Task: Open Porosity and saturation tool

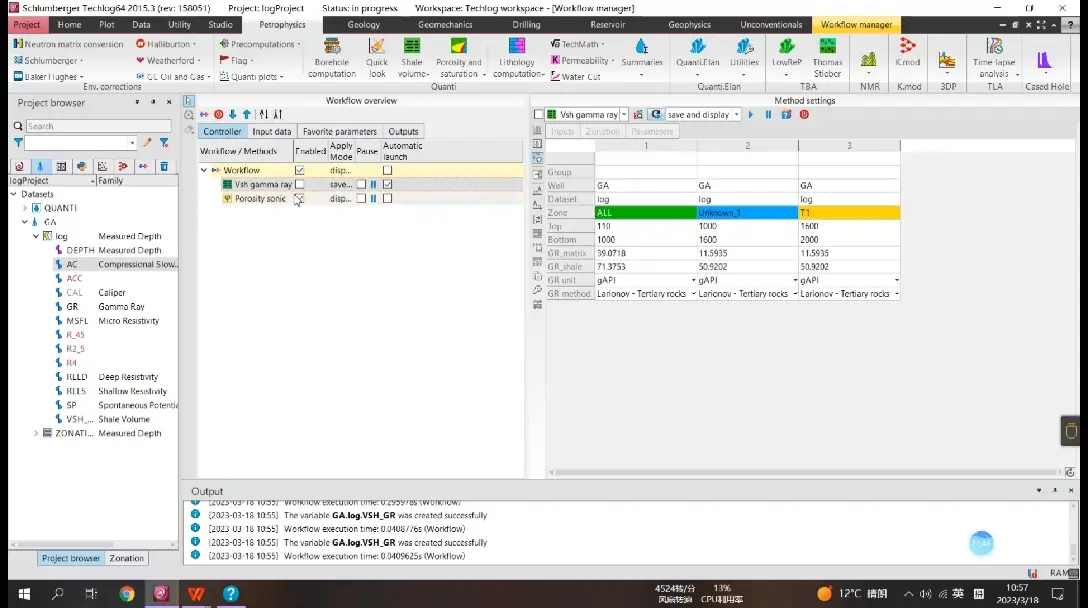Action: [x=459, y=58]
